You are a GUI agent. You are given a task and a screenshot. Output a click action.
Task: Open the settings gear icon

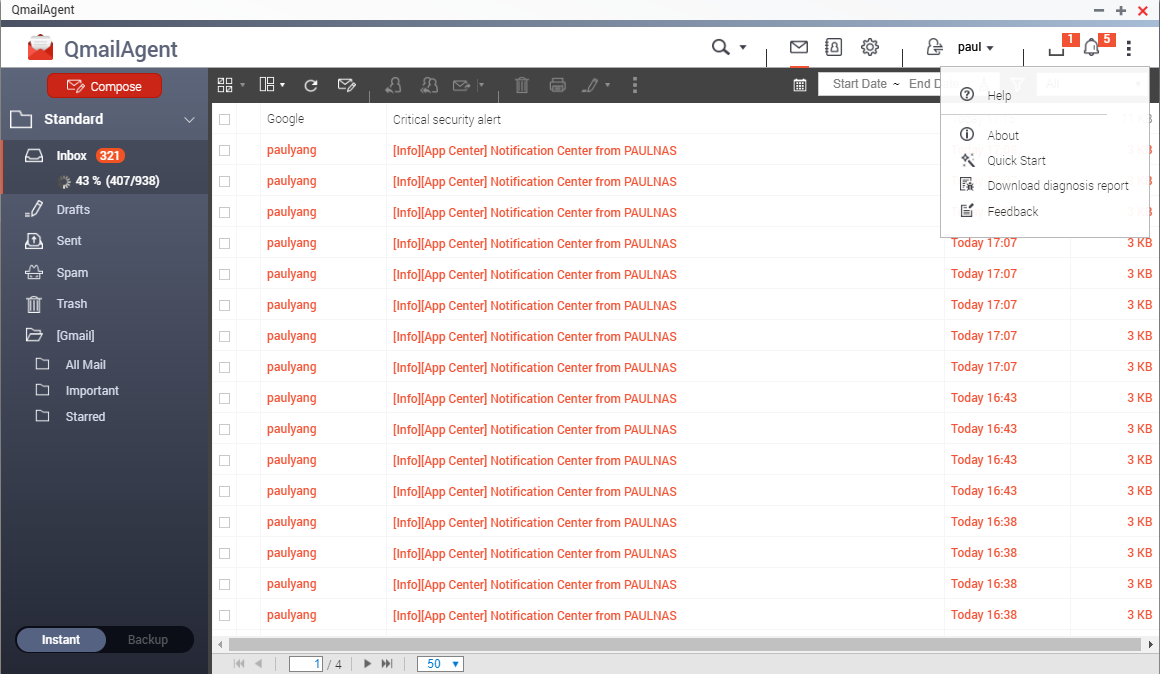click(x=870, y=47)
